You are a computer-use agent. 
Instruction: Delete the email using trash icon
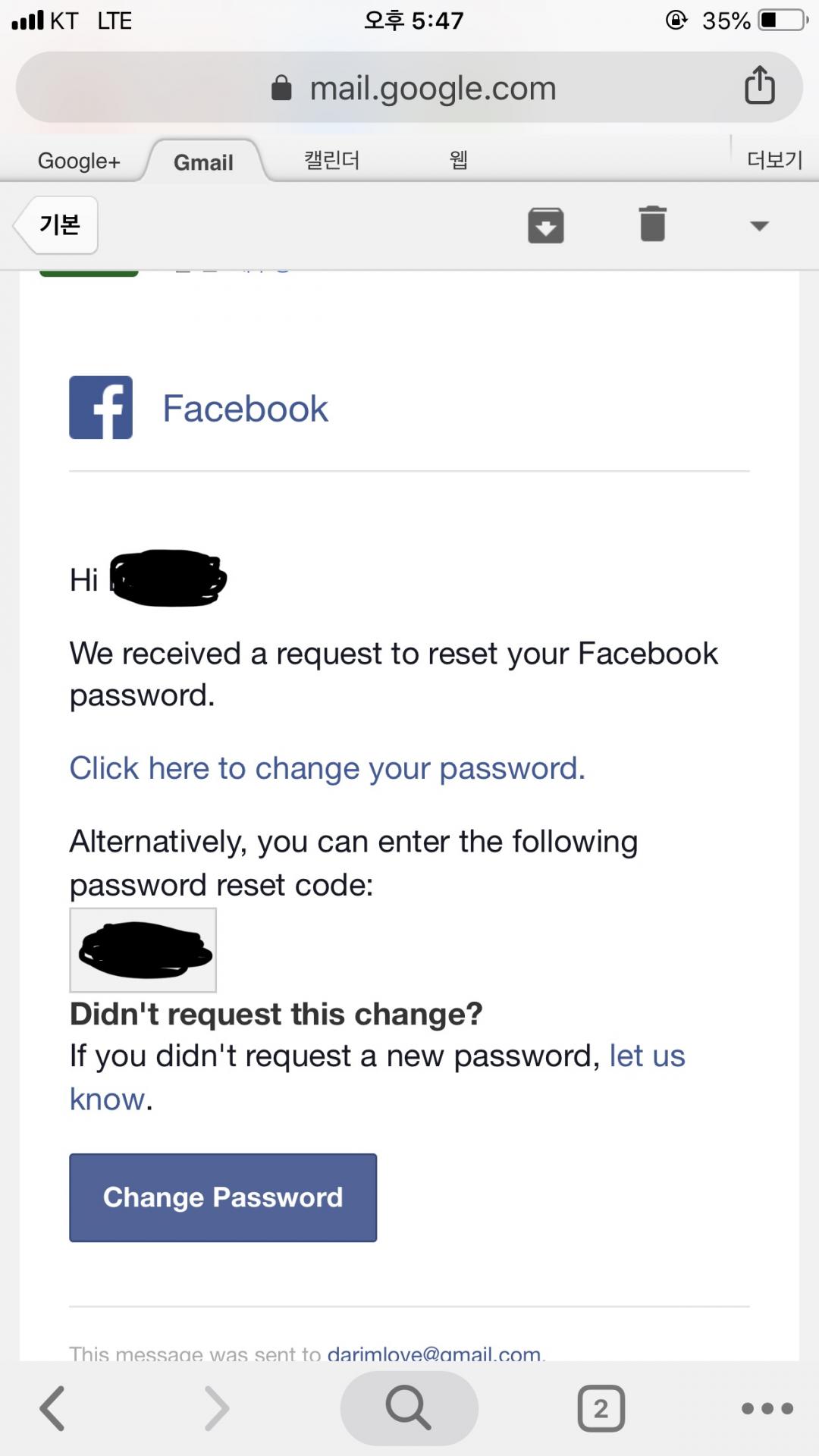[652, 224]
